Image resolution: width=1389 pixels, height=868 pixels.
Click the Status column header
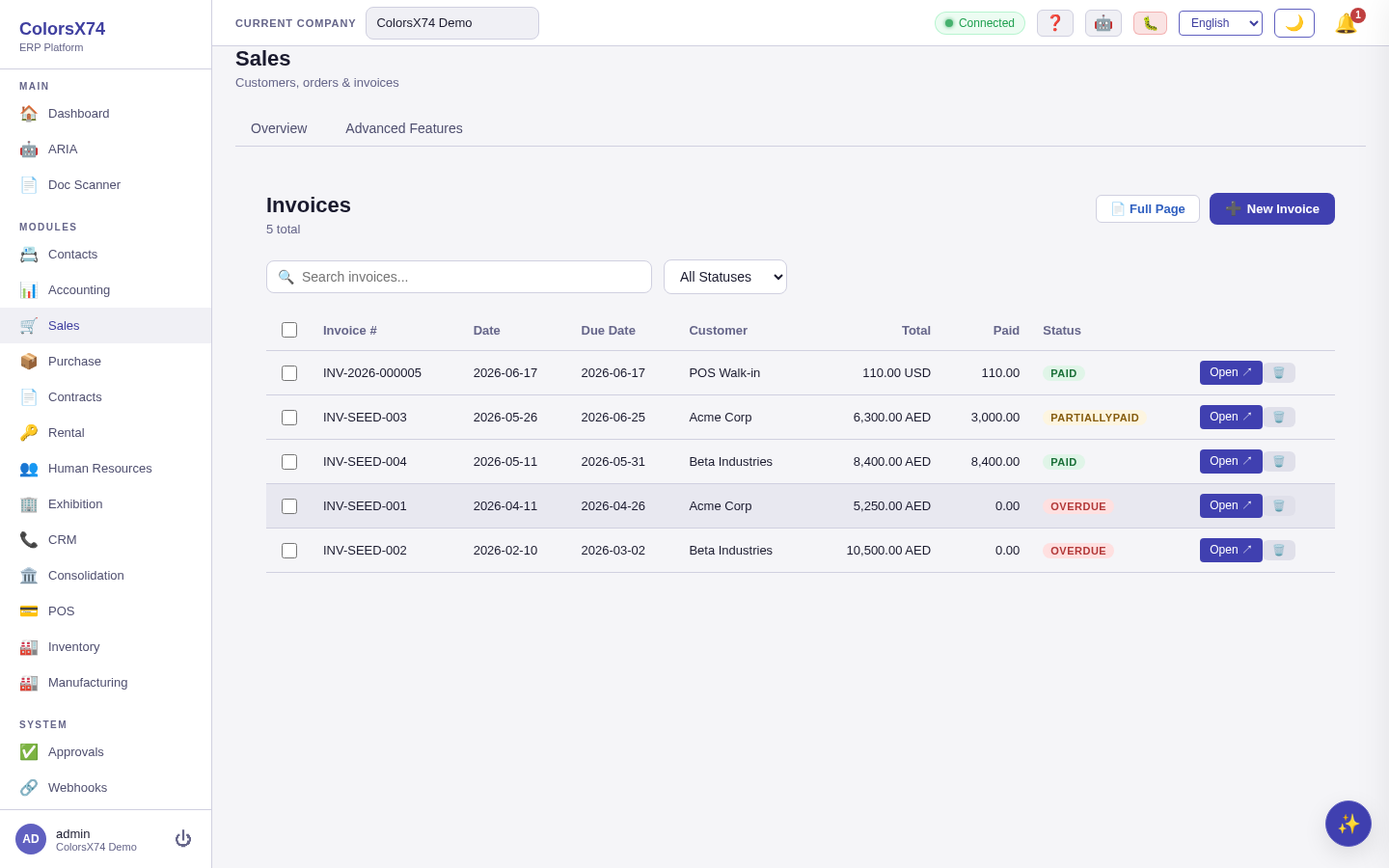coord(1062,330)
